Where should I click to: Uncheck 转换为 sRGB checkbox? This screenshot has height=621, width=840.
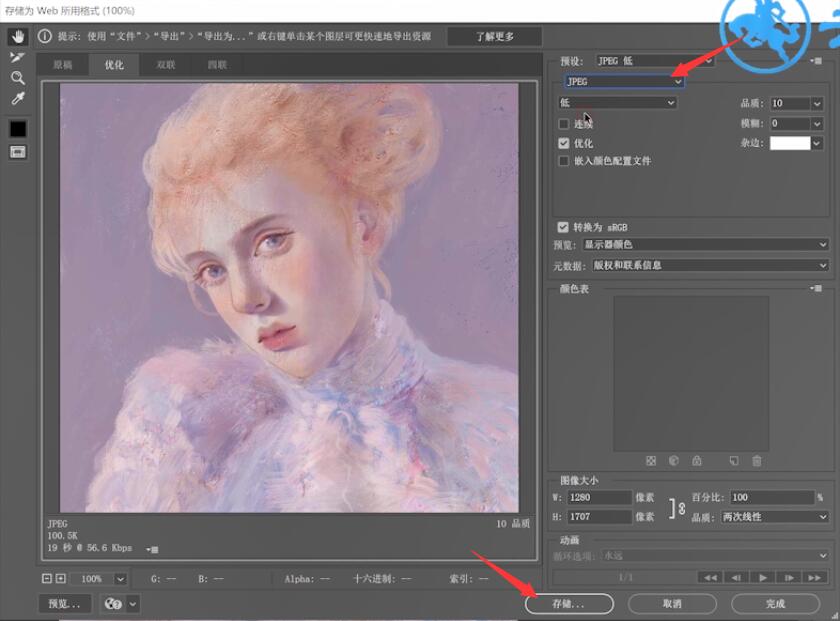(562, 227)
